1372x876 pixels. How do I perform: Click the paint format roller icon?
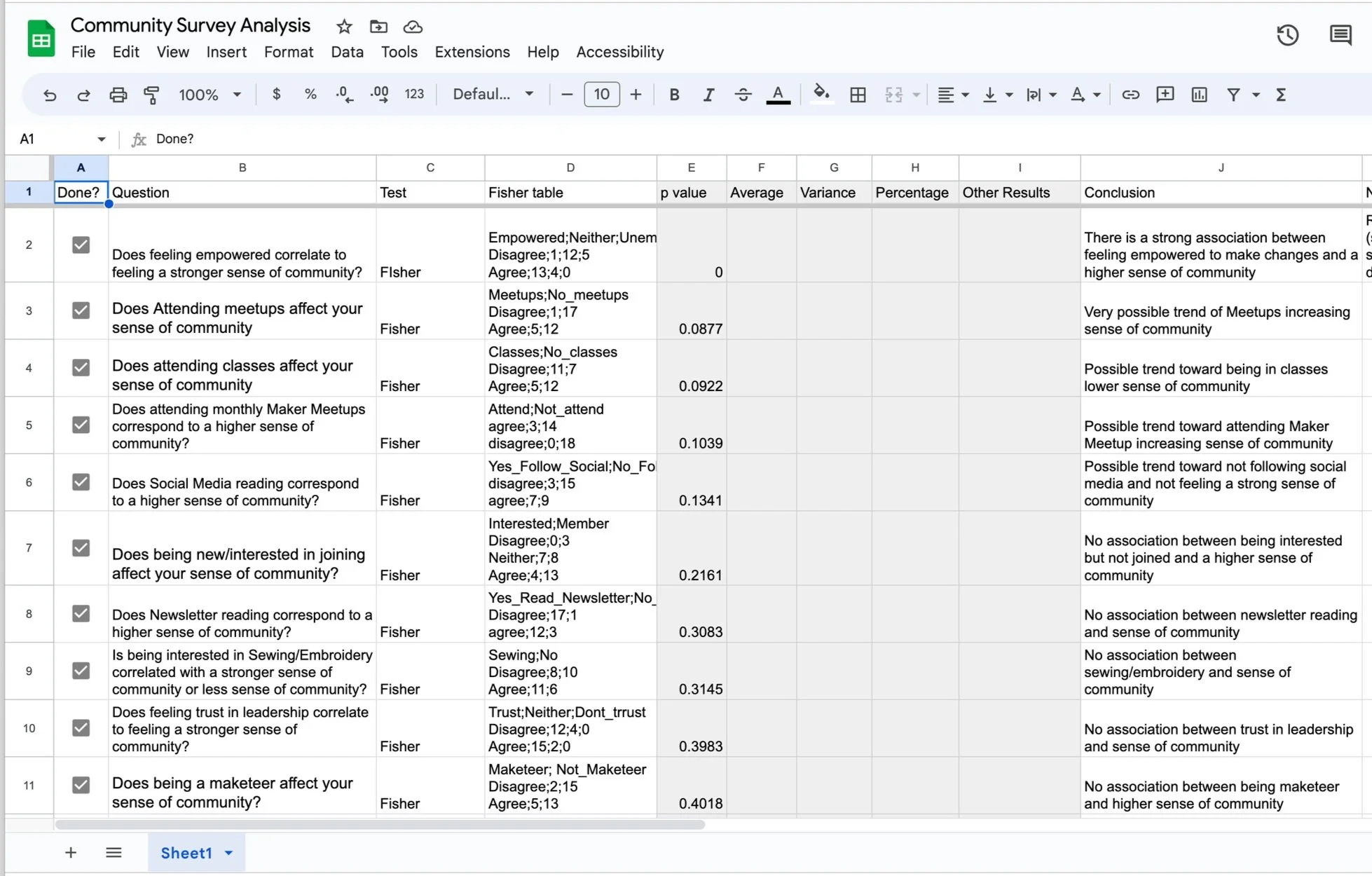[151, 95]
